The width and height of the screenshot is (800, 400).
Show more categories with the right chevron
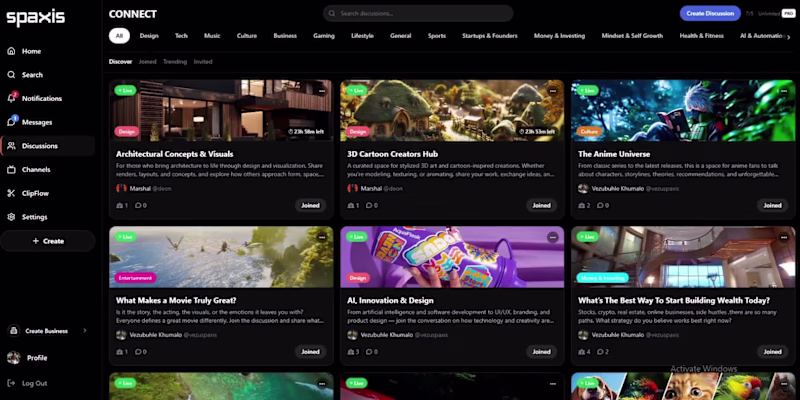[789, 37]
